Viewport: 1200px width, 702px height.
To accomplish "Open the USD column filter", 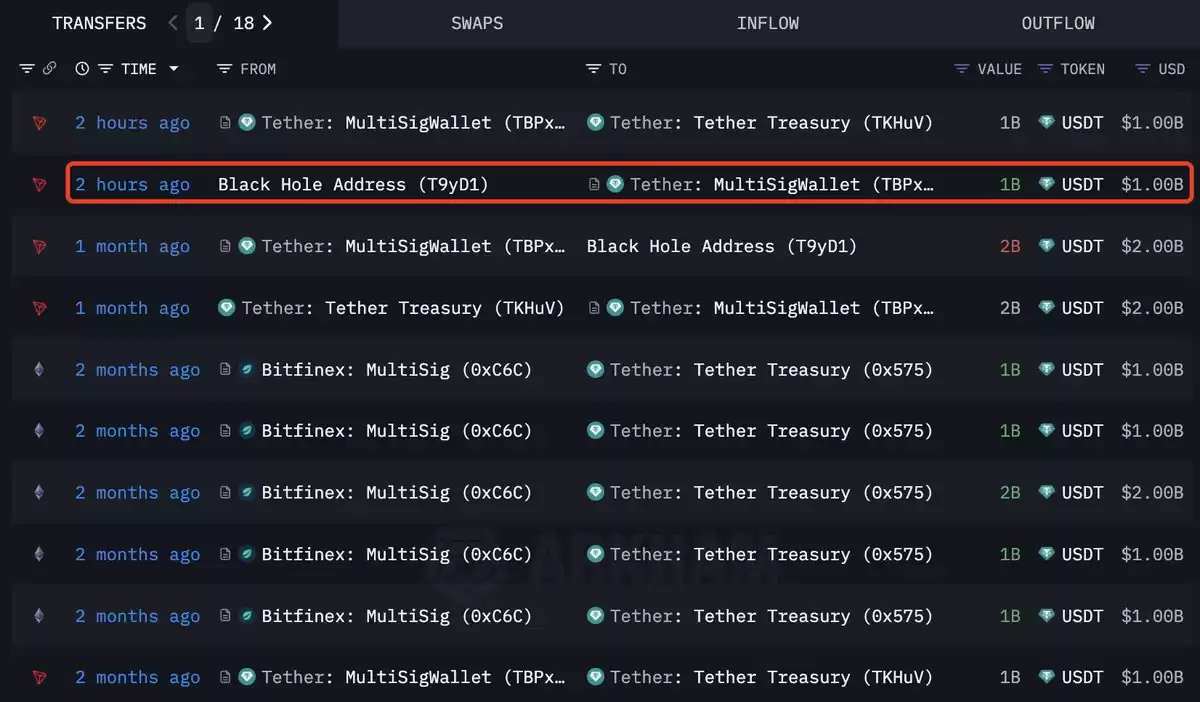I will pos(1142,69).
